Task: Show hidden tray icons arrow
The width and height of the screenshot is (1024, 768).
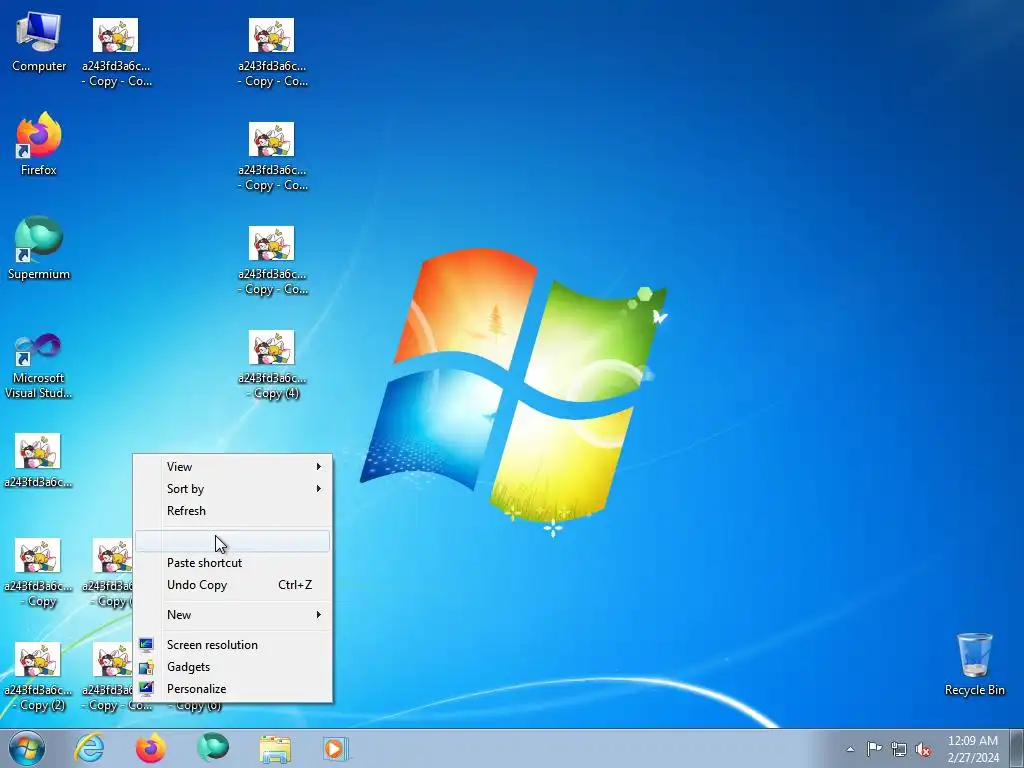Action: 850,749
